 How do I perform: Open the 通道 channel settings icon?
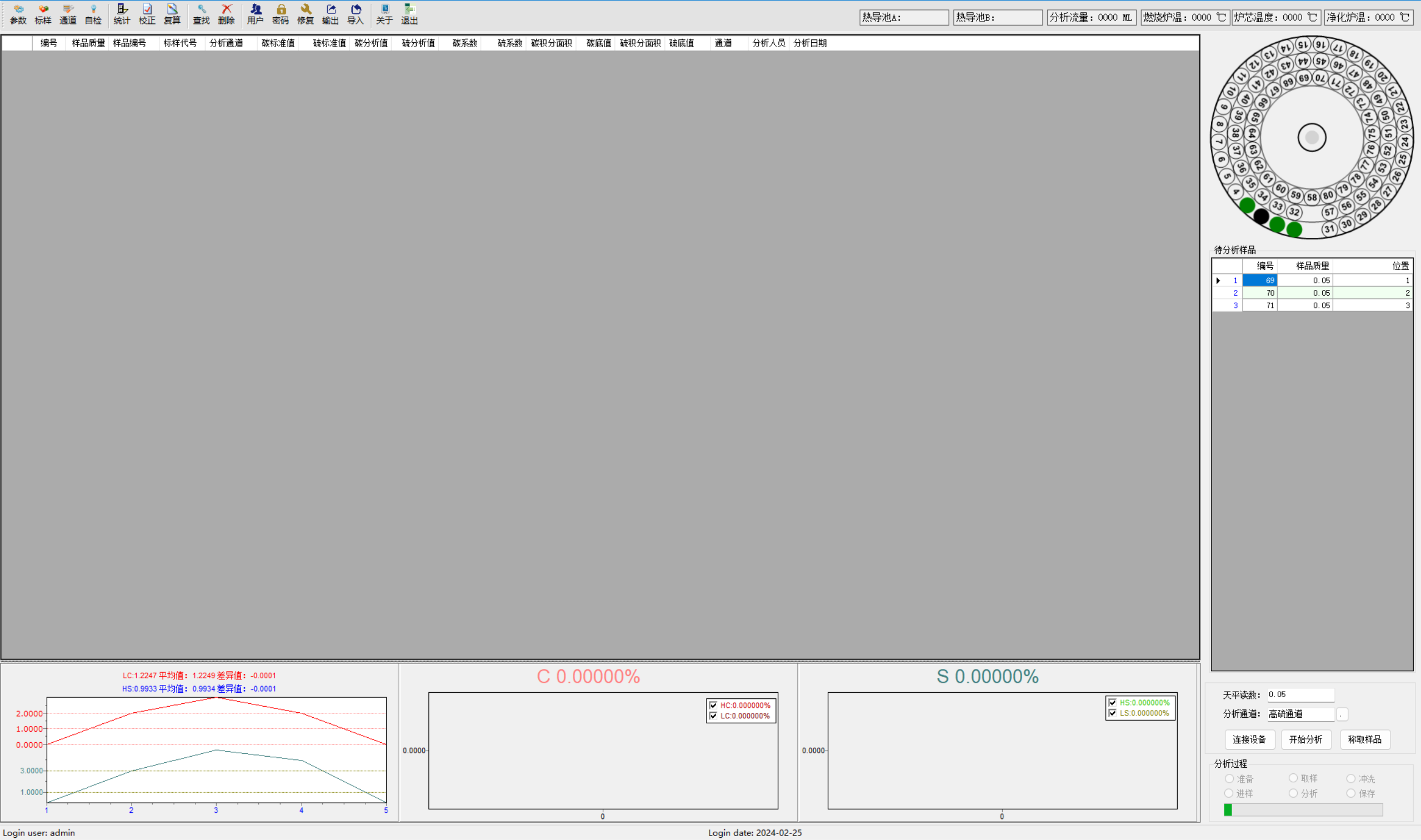(x=68, y=14)
